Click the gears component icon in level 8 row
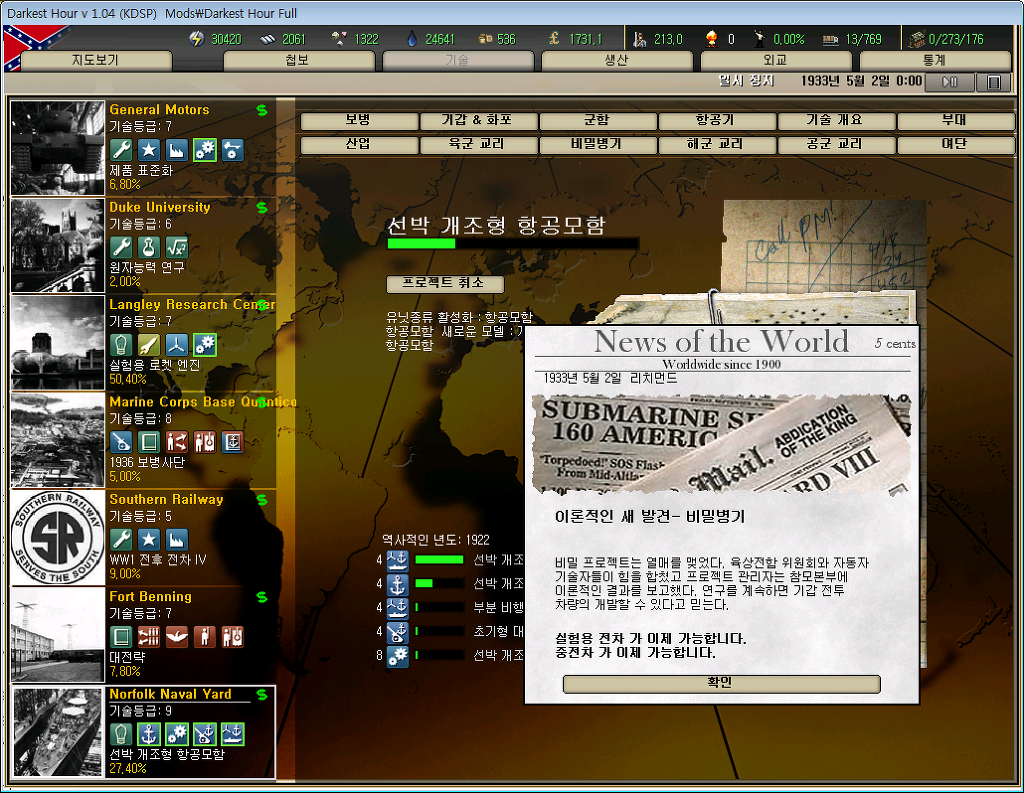This screenshot has width=1024, height=793. click(x=398, y=655)
